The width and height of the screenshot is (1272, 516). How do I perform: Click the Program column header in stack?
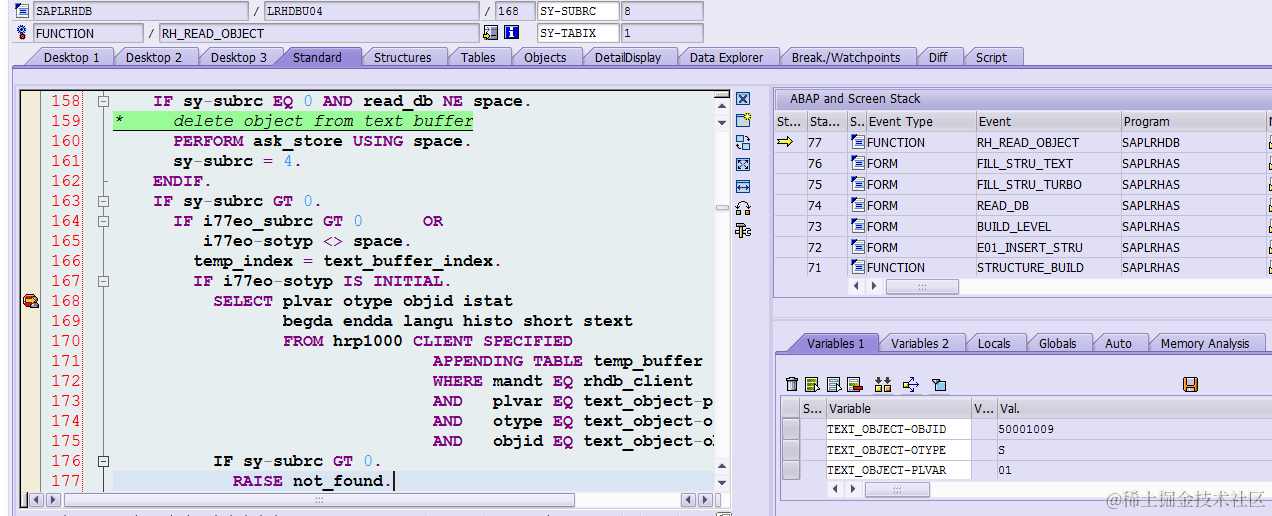pyautogui.click(x=1192, y=121)
